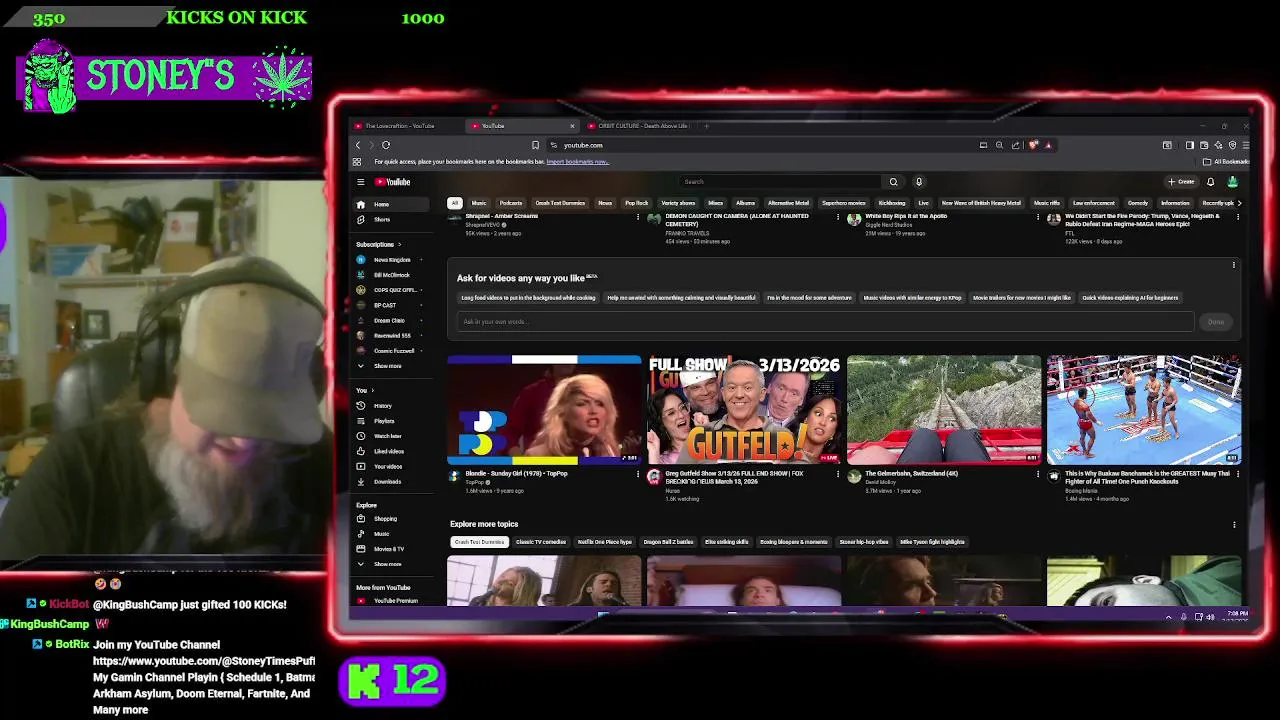Click the share icon in the address bar
Image resolution: width=1280 pixels, height=720 pixels.
pyautogui.click(x=1016, y=145)
